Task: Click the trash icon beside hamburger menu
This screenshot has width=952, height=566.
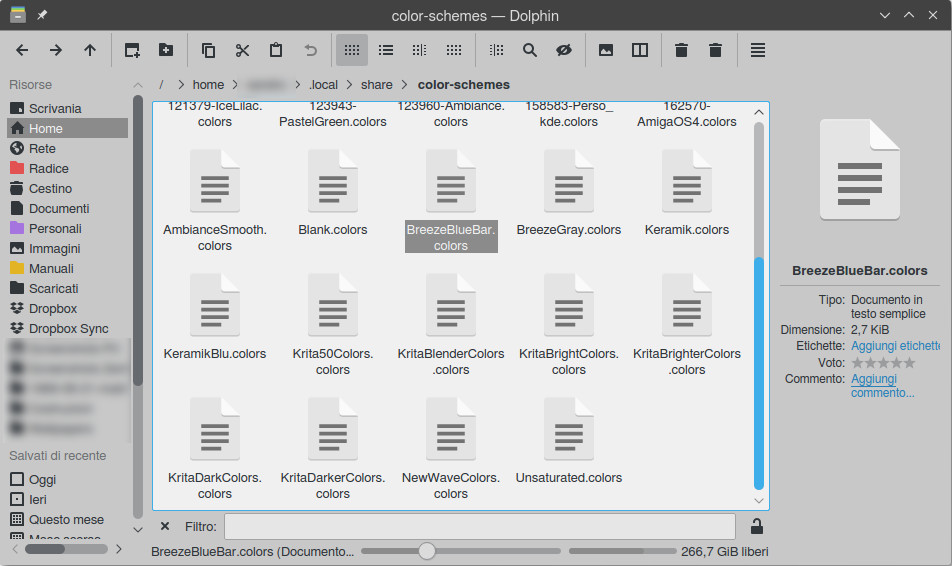Action: [715, 50]
